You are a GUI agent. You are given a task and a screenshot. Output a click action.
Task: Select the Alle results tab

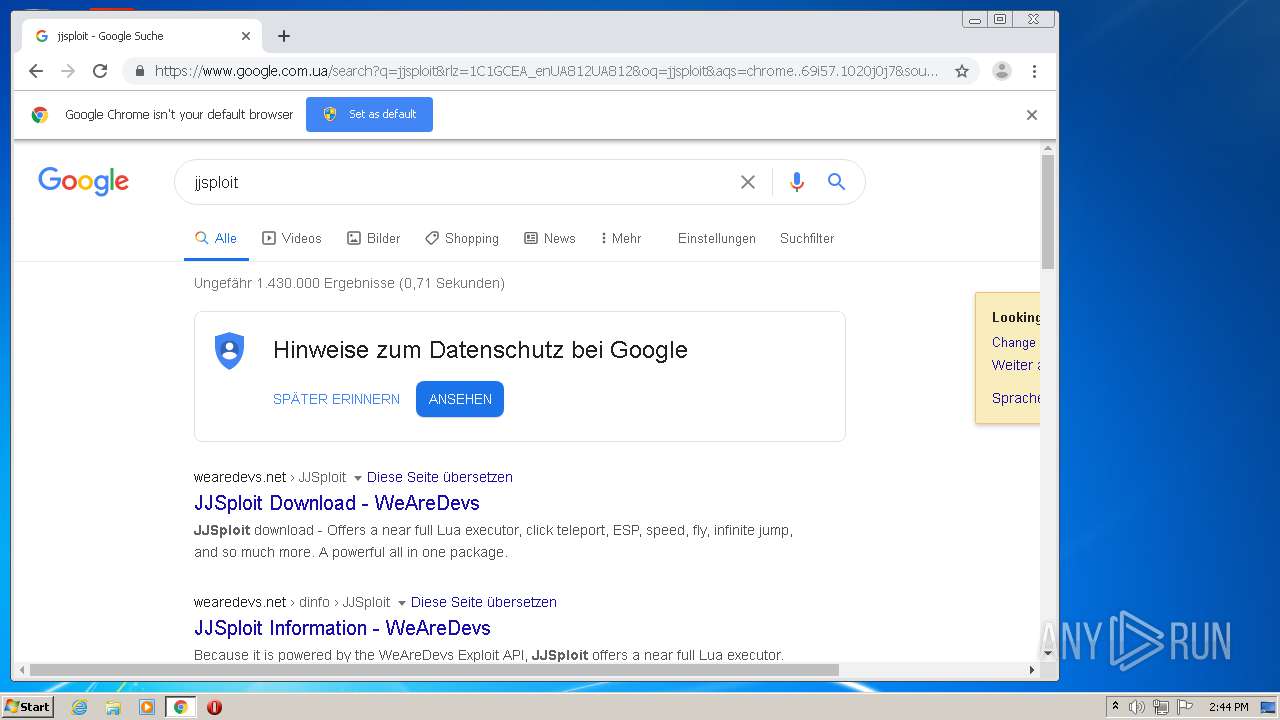pyautogui.click(x=216, y=238)
